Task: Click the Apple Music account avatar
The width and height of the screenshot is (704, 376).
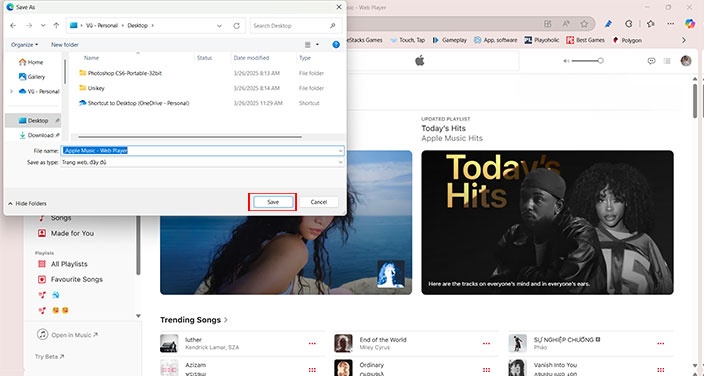Action: click(686, 61)
